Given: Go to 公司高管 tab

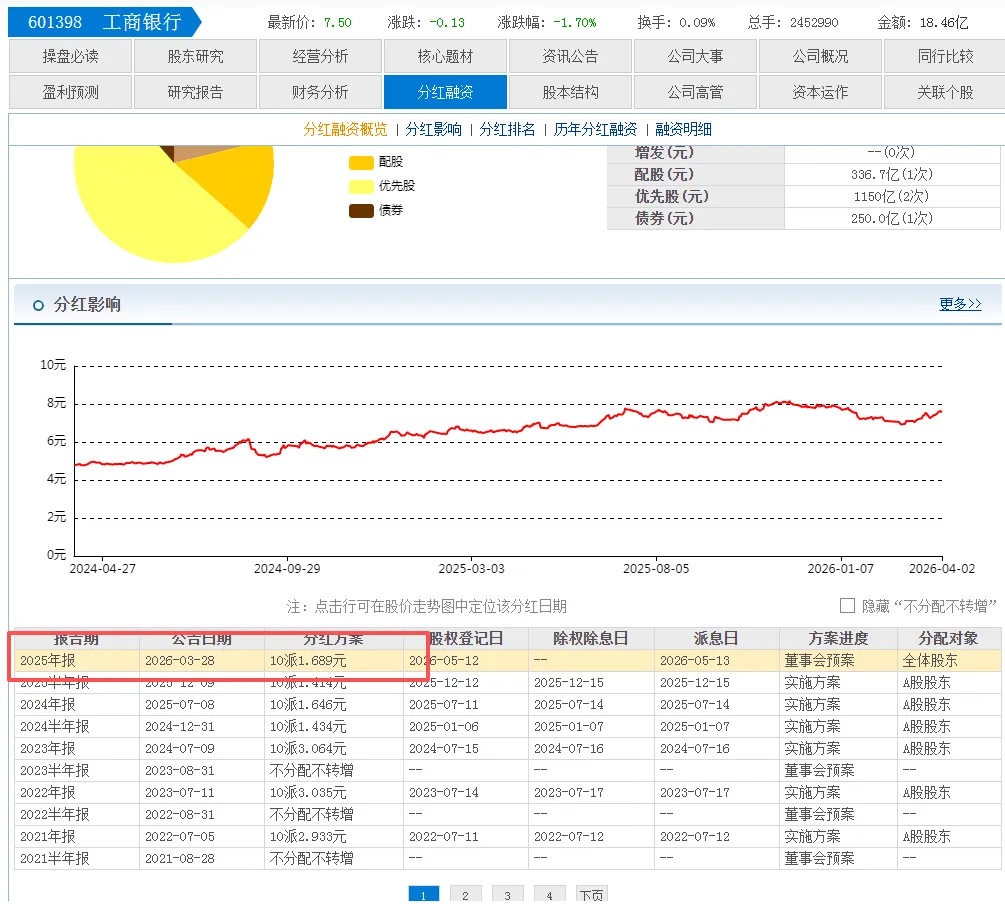Looking at the screenshot, I should tap(695, 92).
